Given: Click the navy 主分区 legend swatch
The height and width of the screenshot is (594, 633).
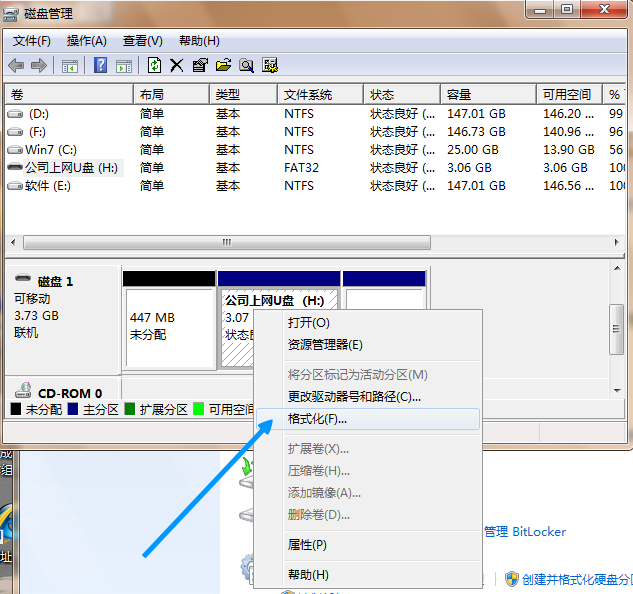Looking at the screenshot, I should (x=73, y=409).
